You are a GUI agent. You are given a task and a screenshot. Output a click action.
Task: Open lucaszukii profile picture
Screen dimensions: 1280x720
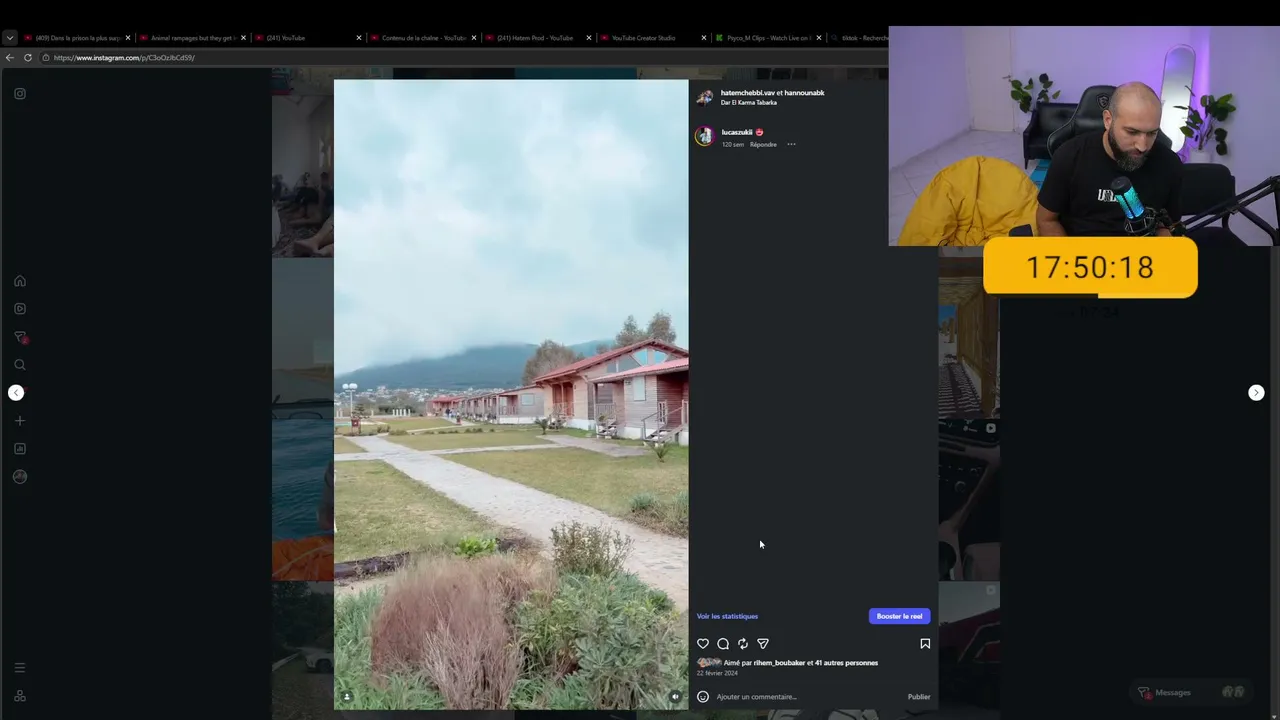pos(705,137)
